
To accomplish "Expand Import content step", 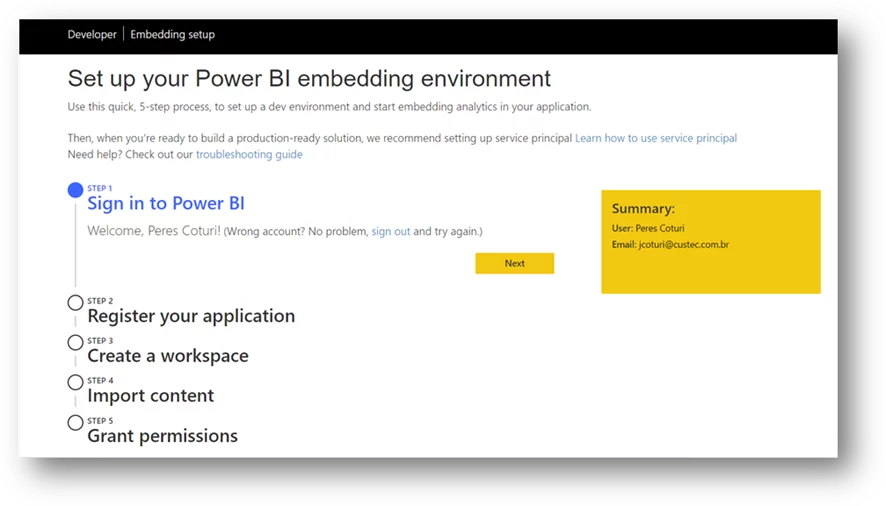I will 150,396.
